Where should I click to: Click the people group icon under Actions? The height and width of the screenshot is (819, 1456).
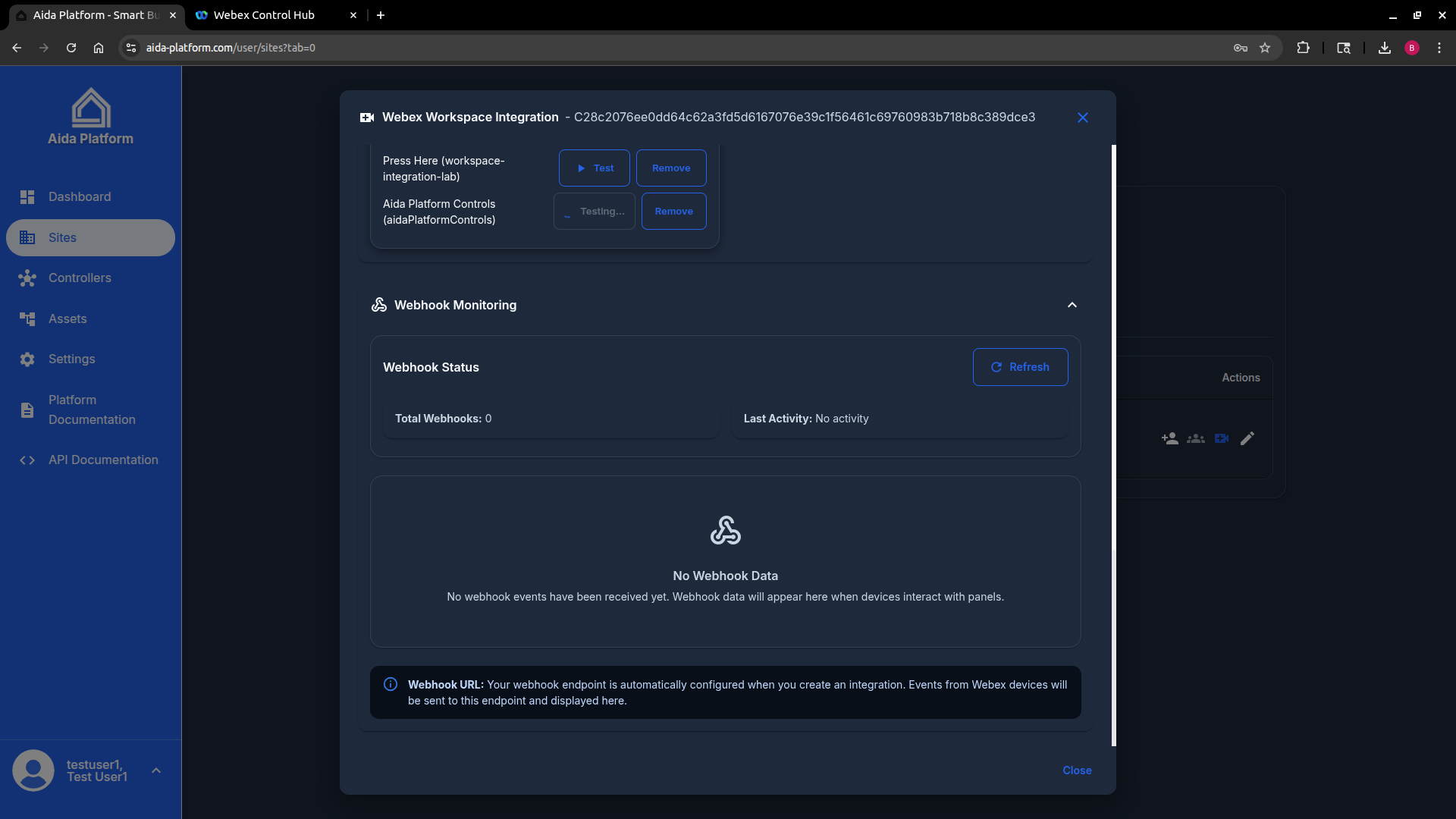pyautogui.click(x=1195, y=438)
